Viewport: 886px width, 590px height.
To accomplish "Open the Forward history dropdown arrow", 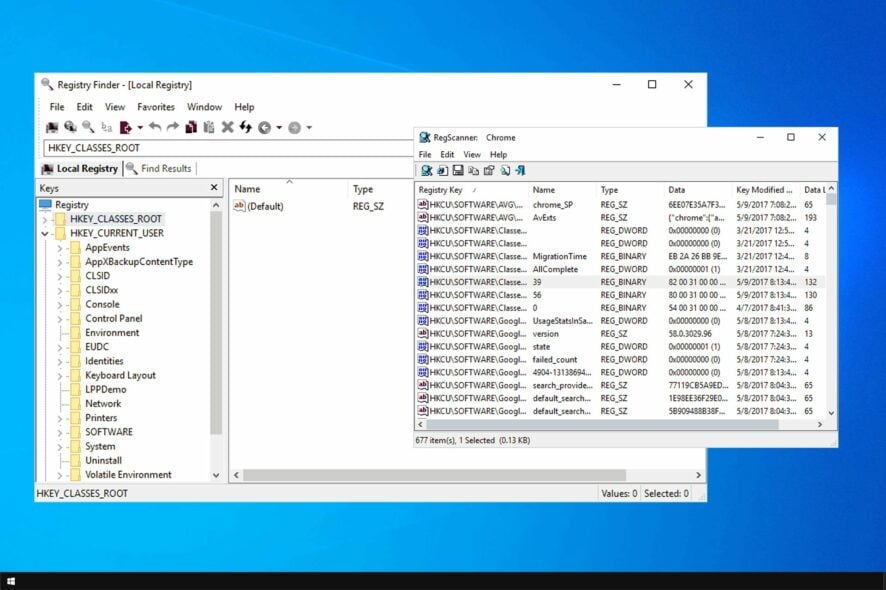I will point(309,128).
